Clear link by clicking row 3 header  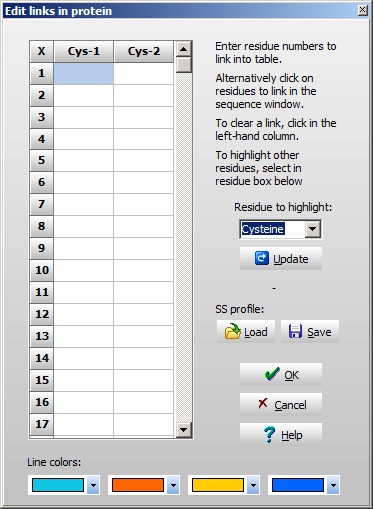click(41, 117)
